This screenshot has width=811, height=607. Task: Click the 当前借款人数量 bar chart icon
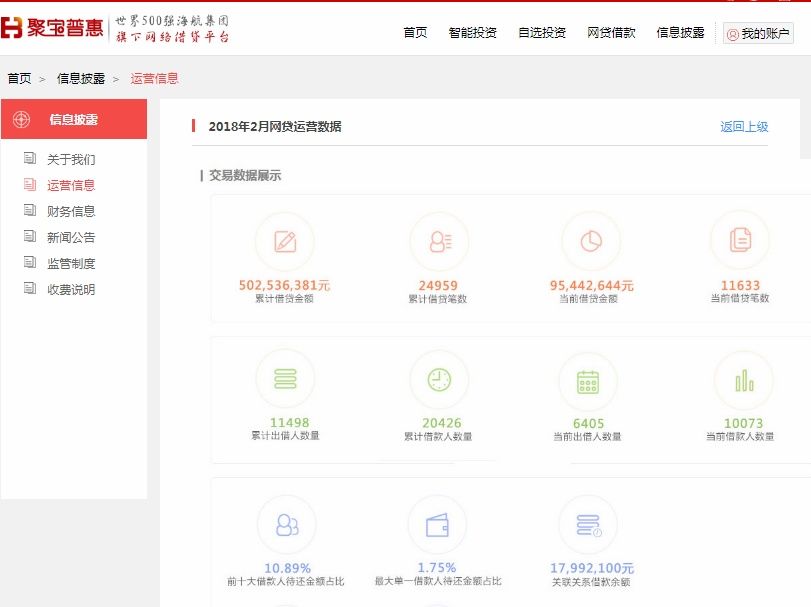743,380
